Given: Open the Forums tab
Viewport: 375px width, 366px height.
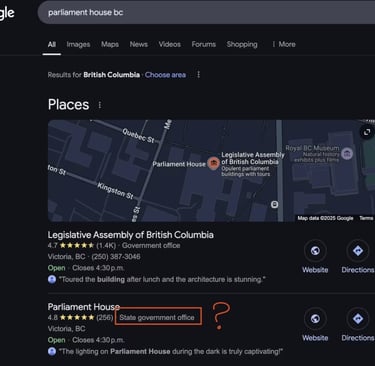Looking at the screenshot, I should pyautogui.click(x=204, y=44).
